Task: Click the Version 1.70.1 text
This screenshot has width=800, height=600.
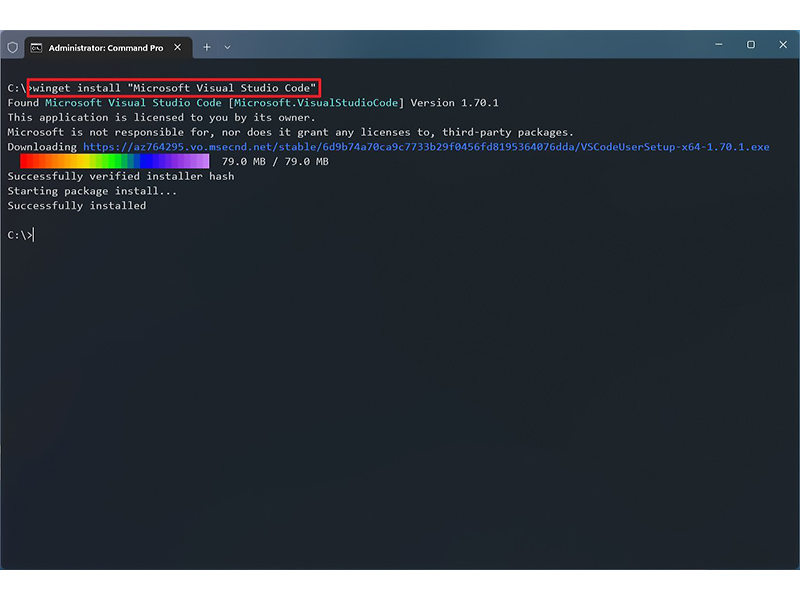Action: point(455,103)
